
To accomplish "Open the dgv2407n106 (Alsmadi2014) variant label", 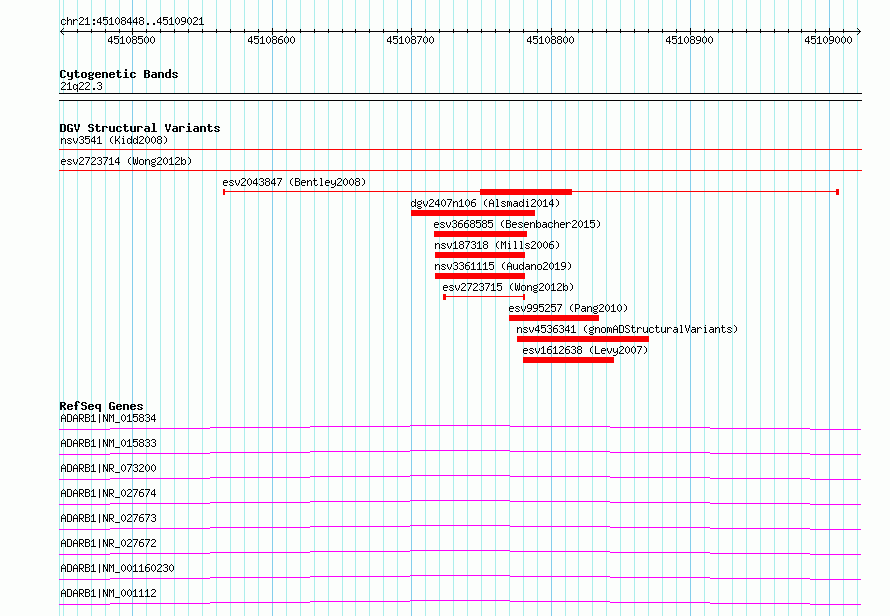I will (485, 203).
